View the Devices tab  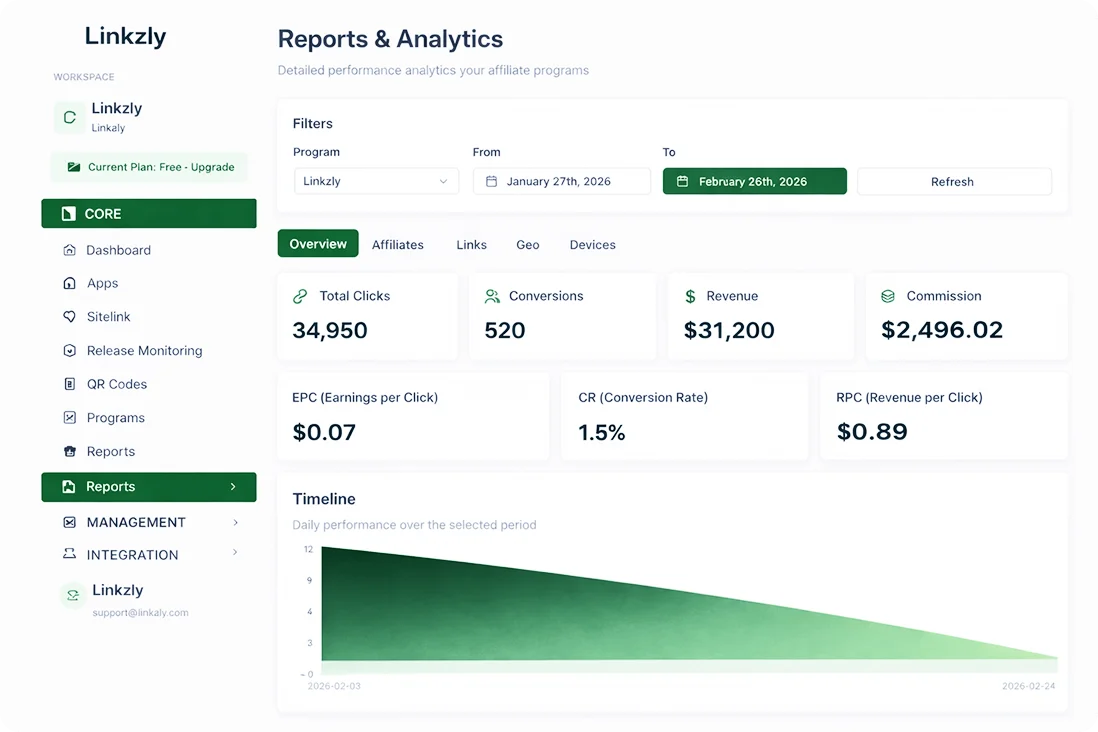coord(592,244)
